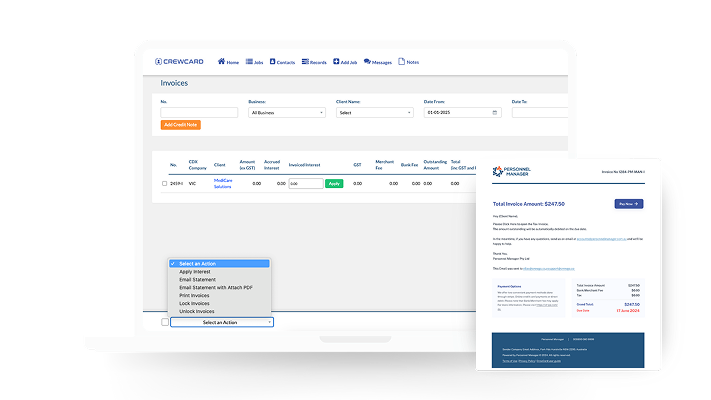This screenshot has width=711, height=400.
Task: Open the Notes page icon
Action: pos(402,62)
